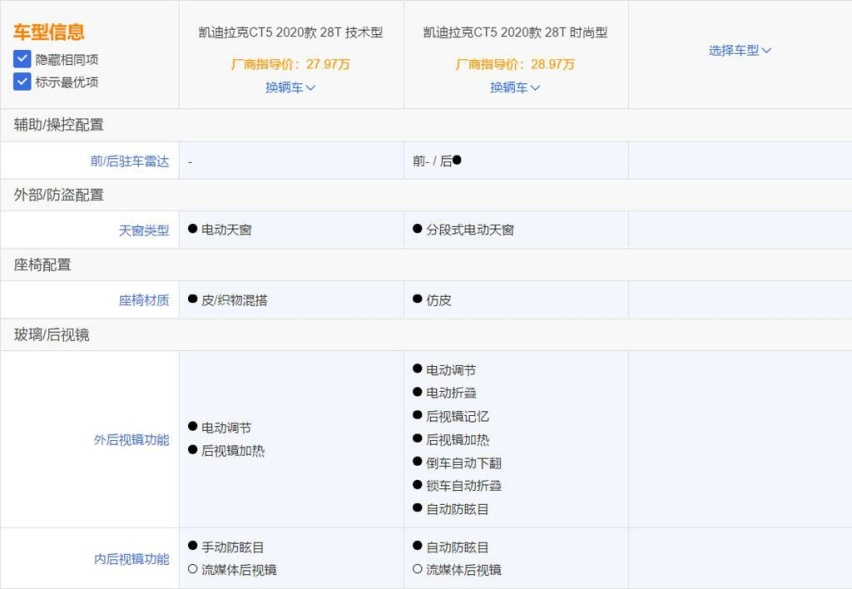
Task: Open the 外后视镜功能 parameter link
Action: [x=131, y=440]
